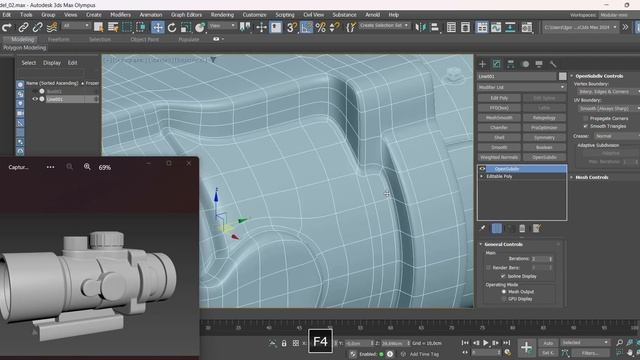Click the Play Animation button
The image size is (640, 360).
(486, 343)
